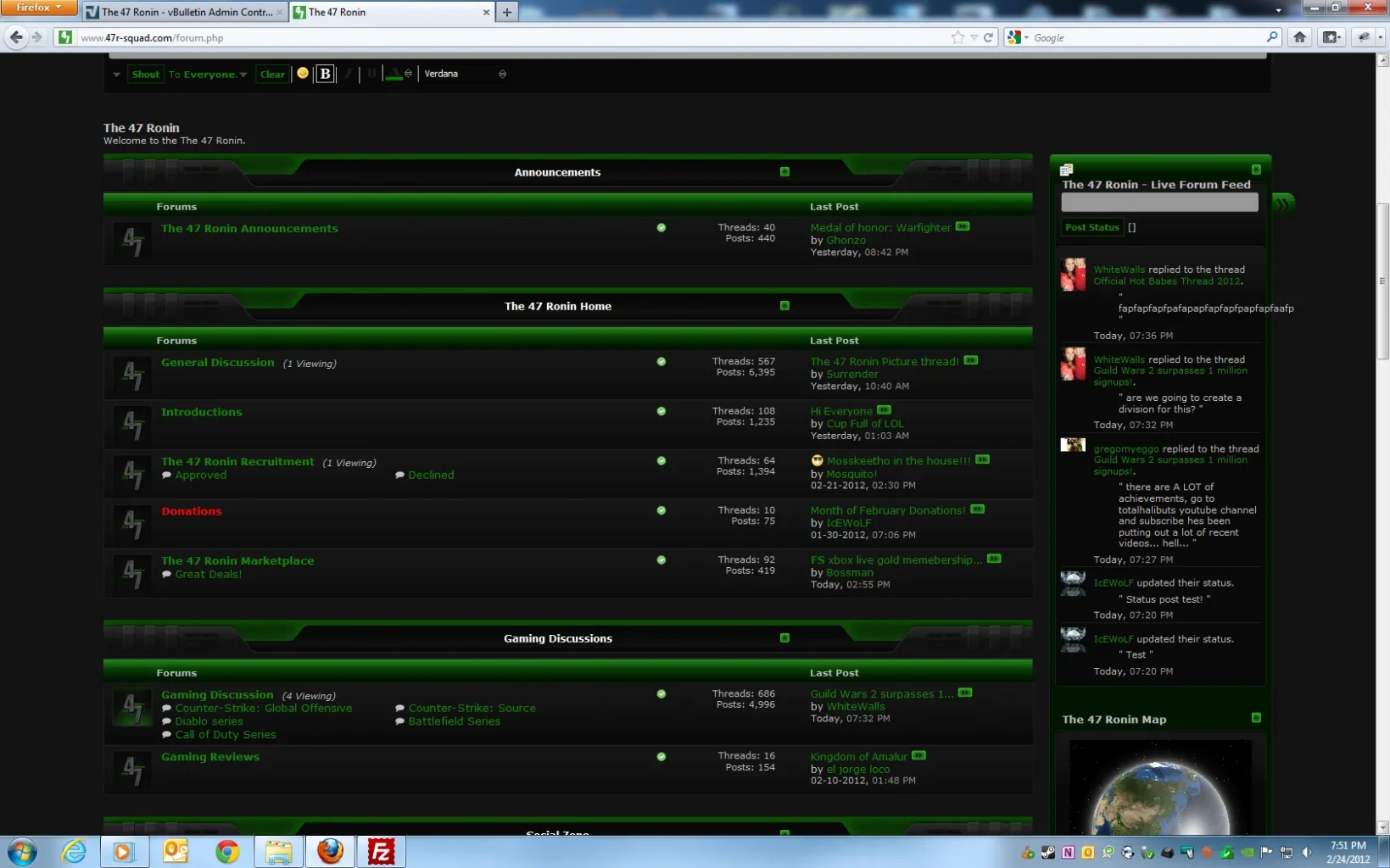Click the volume icon in system tray
Viewport: 1390px width, 868px height.
[1306, 852]
